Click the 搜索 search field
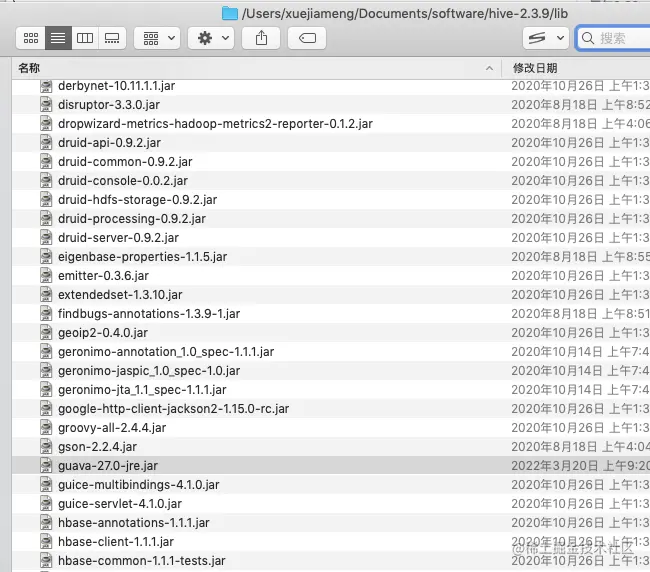The height and width of the screenshot is (572, 650). point(614,38)
